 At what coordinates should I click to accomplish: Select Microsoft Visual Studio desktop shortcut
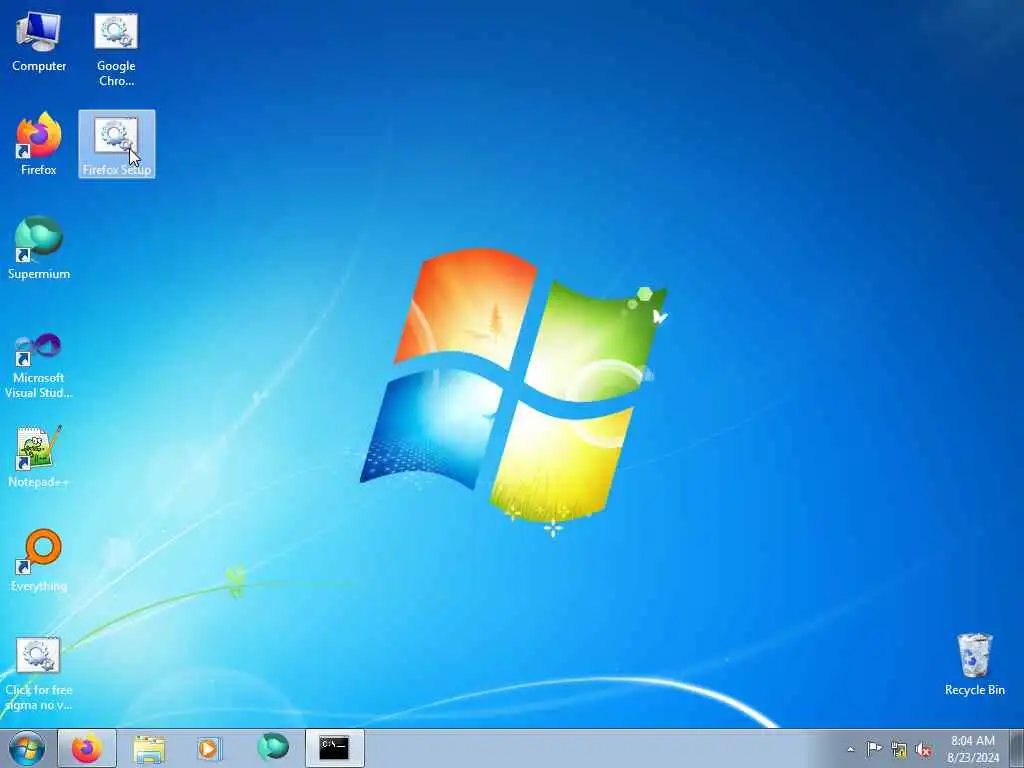coord(39,366)
